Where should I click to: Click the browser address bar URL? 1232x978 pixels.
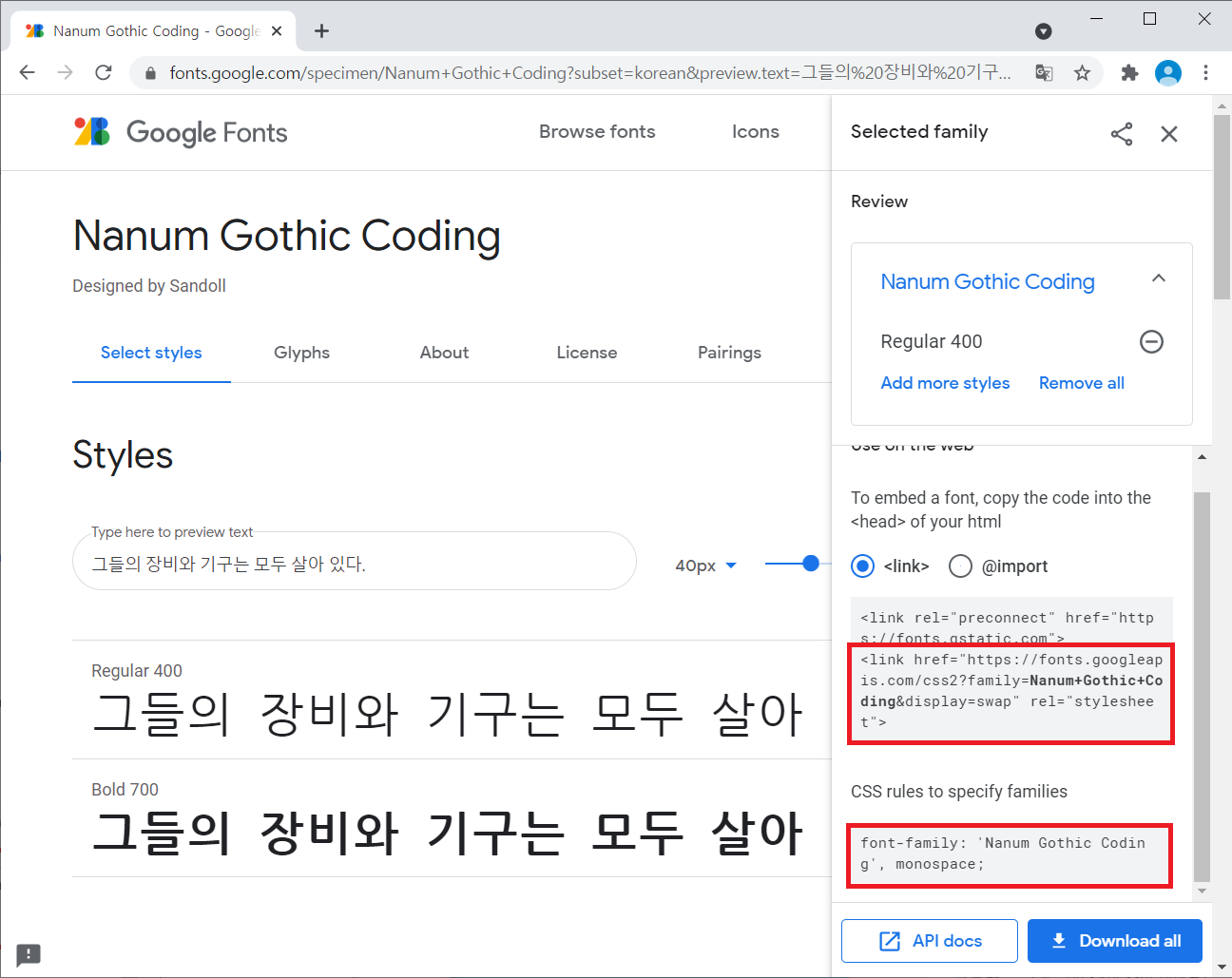(589, 73)
